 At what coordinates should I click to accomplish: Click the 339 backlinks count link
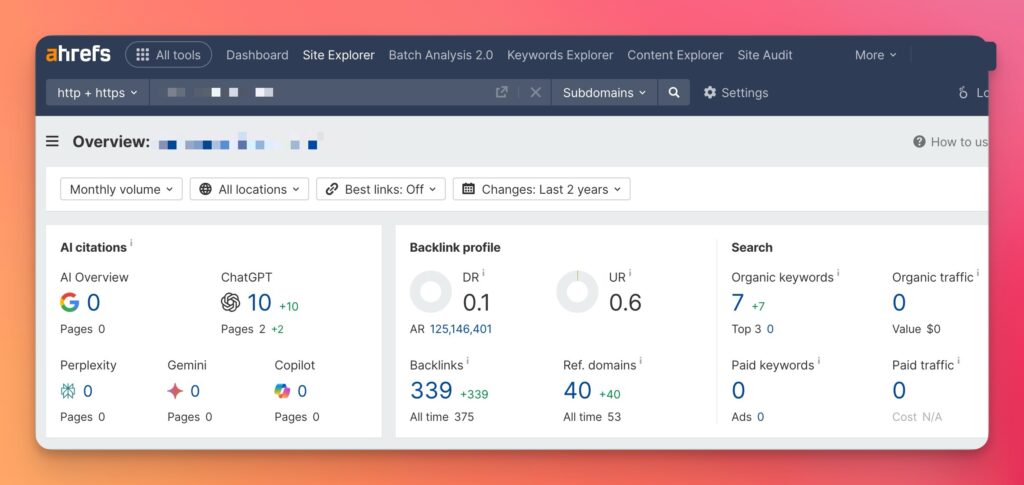pos(431,390)
